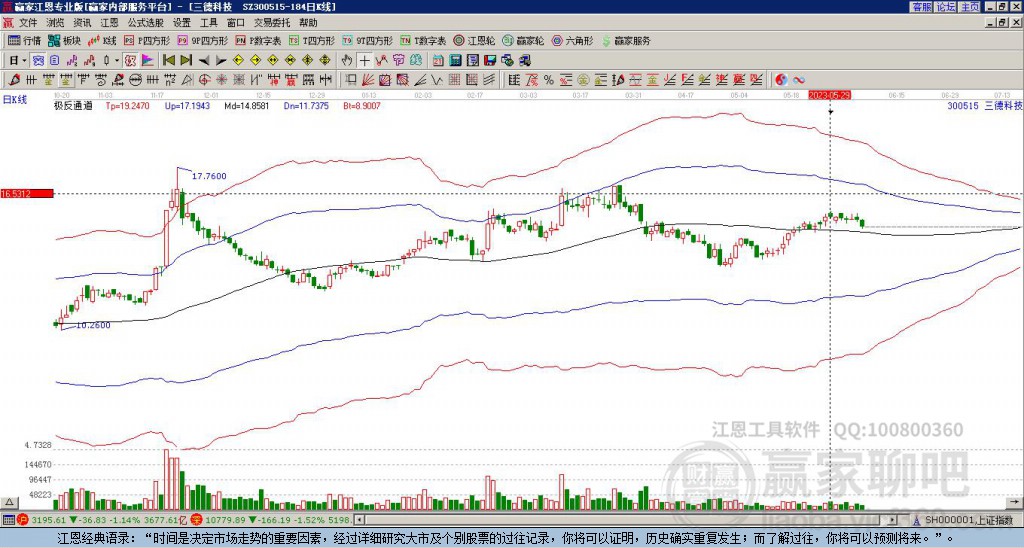Viewport: 1024px width, 548px height.
Task: Open the 浏览 menu
Action: pyautogui.click(x=56, y=23)
